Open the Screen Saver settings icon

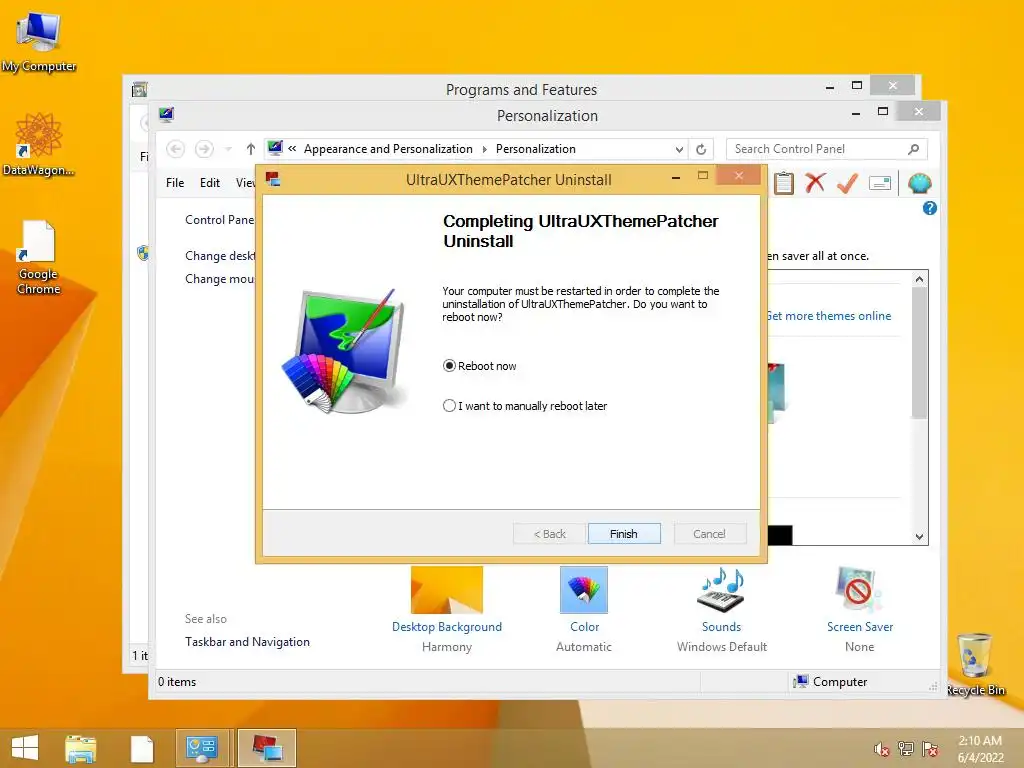[x=859, y=590]
